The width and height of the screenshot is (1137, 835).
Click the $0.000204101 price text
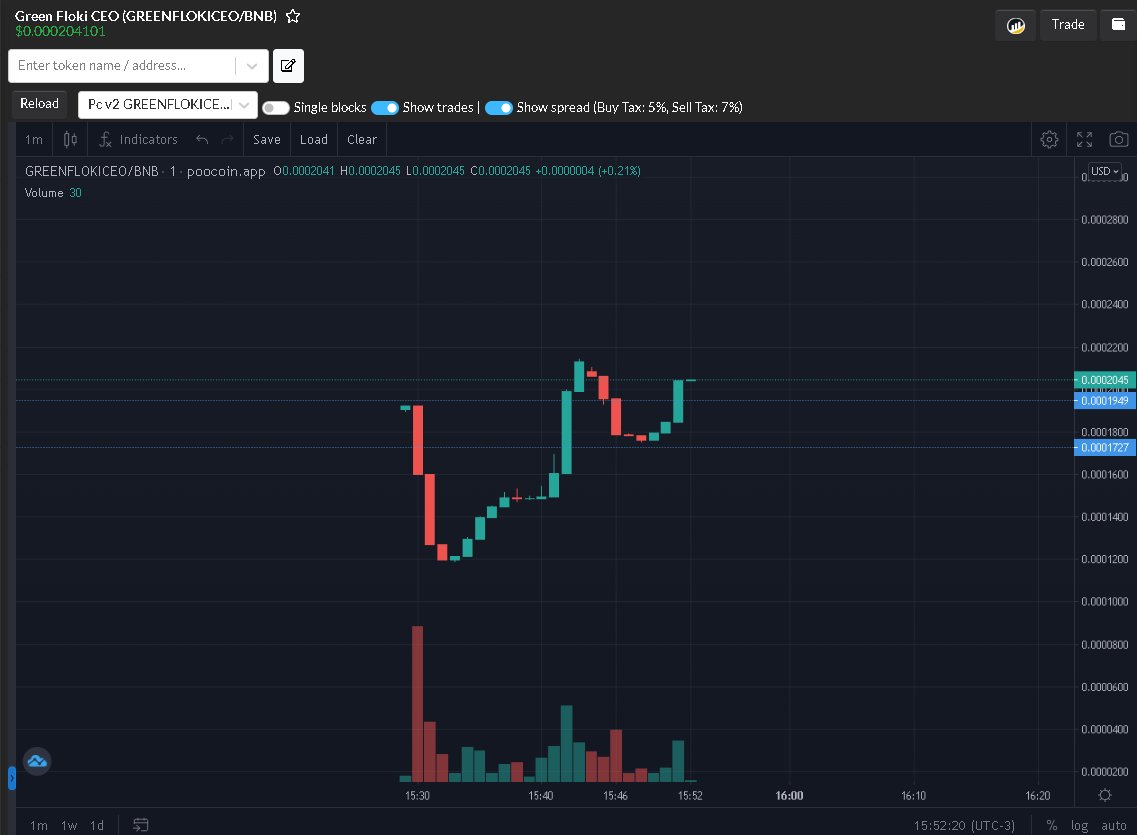60,31
